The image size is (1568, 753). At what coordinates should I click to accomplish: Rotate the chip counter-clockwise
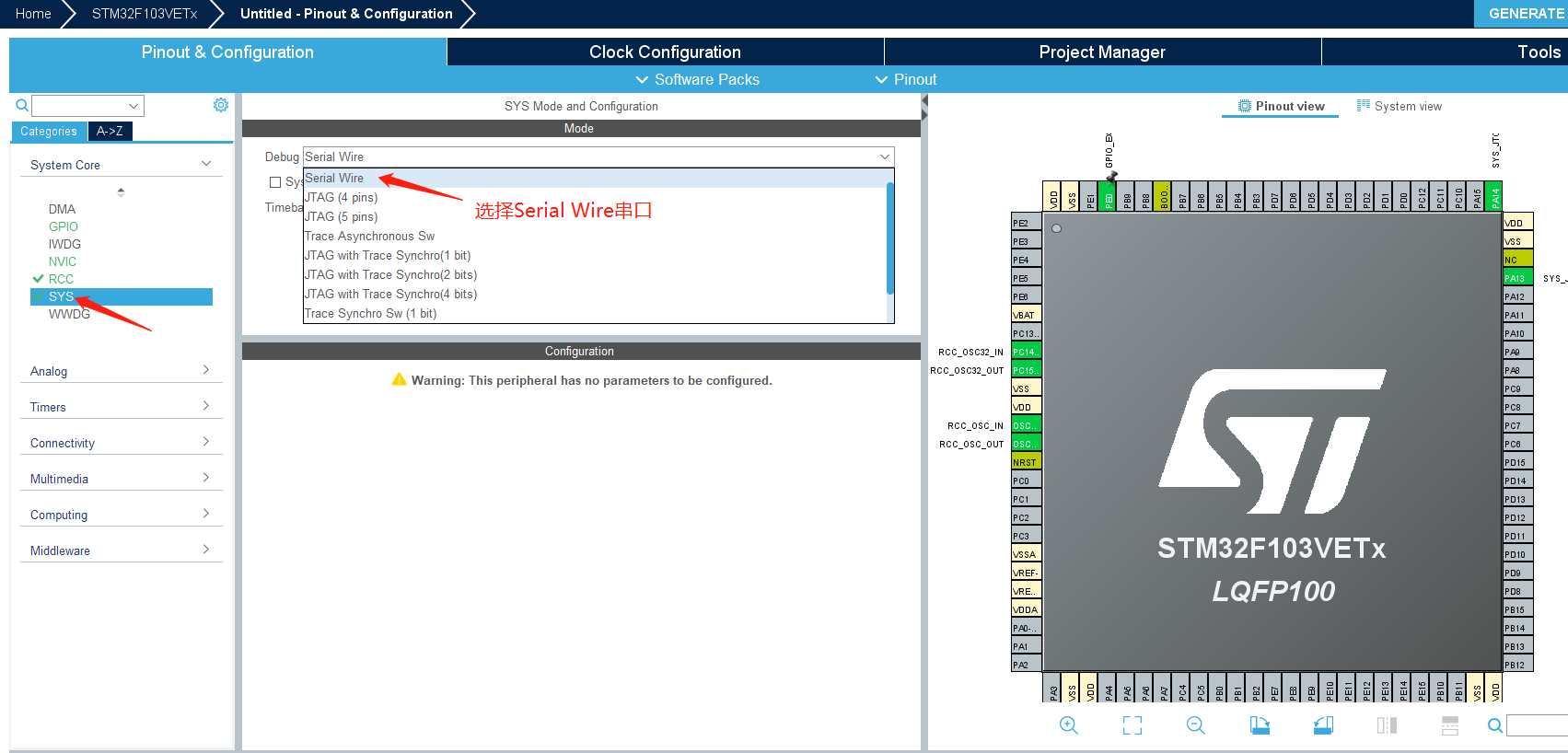(1323, 725)
